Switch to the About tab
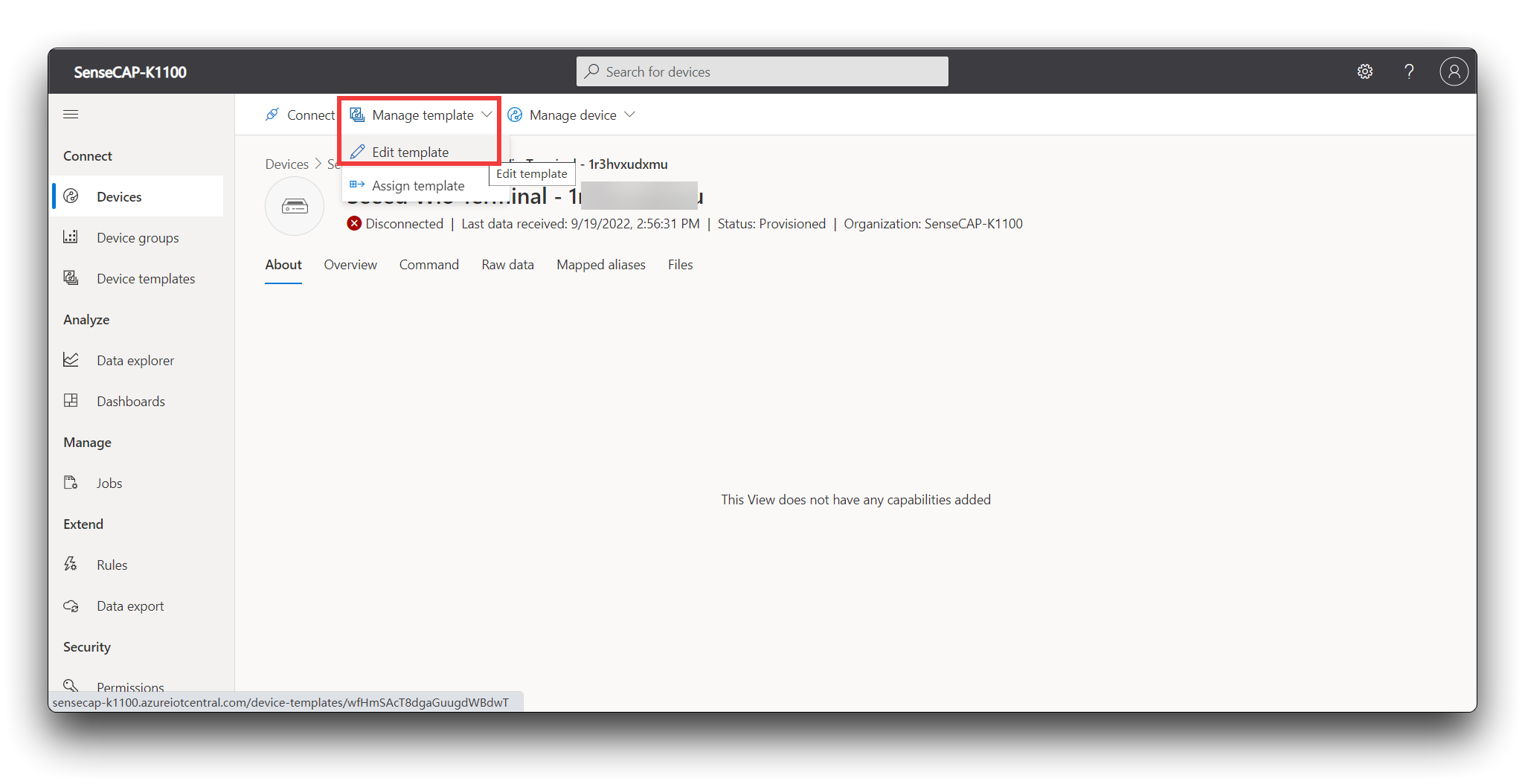This screenshot has height=784, width=1525. 283,265
